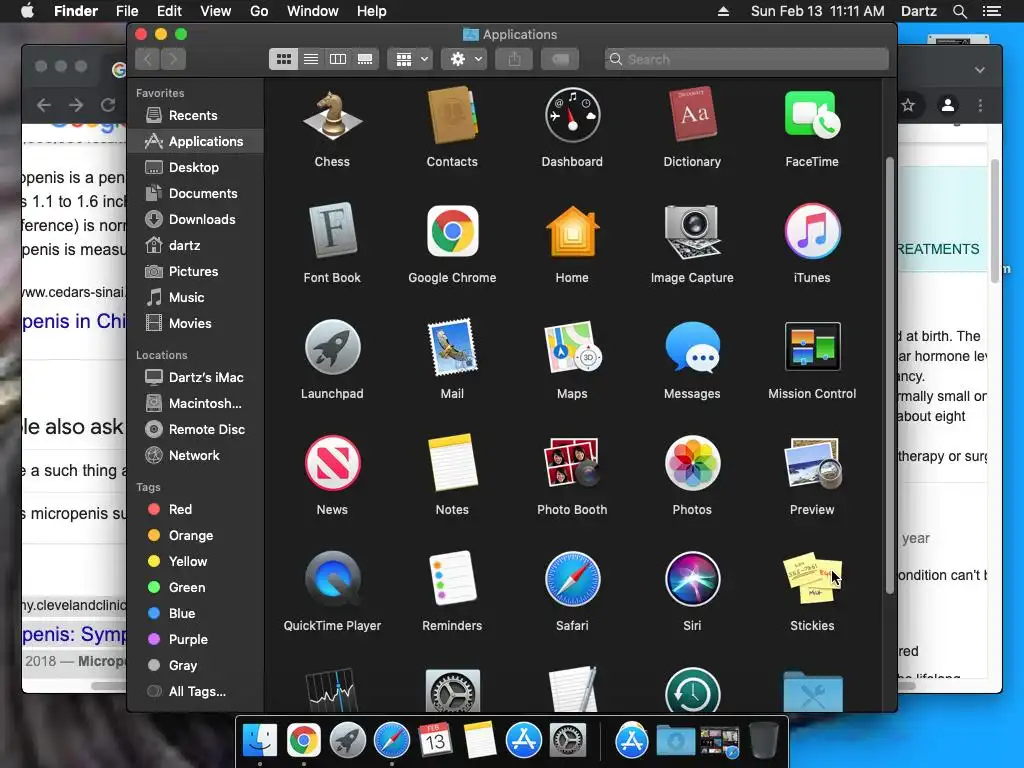The width and height of the screenshot is (1024, 768).
Task: Open the Reminders app icon
Action: tap(452, 579)
